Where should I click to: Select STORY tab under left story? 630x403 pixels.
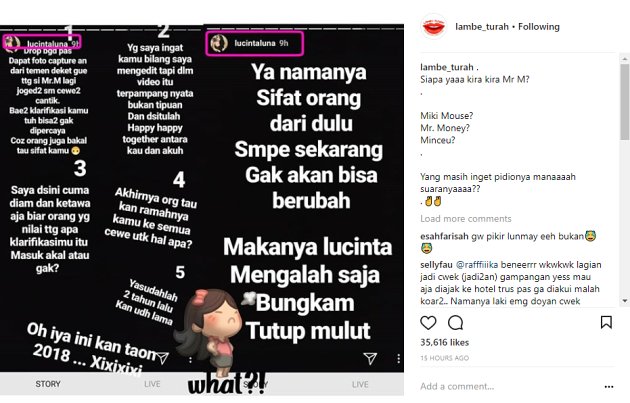pyautogui.click(x=48, y=384)
